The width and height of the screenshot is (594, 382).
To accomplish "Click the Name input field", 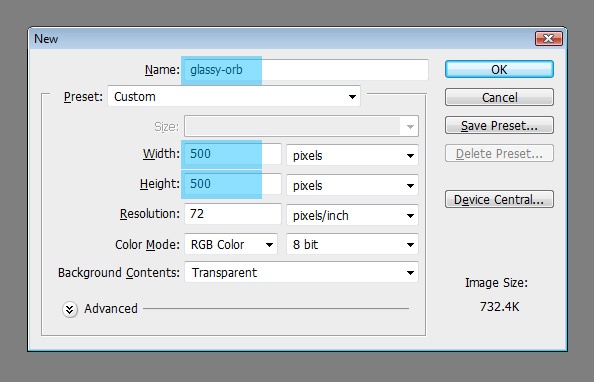I will tap(306, 70).
